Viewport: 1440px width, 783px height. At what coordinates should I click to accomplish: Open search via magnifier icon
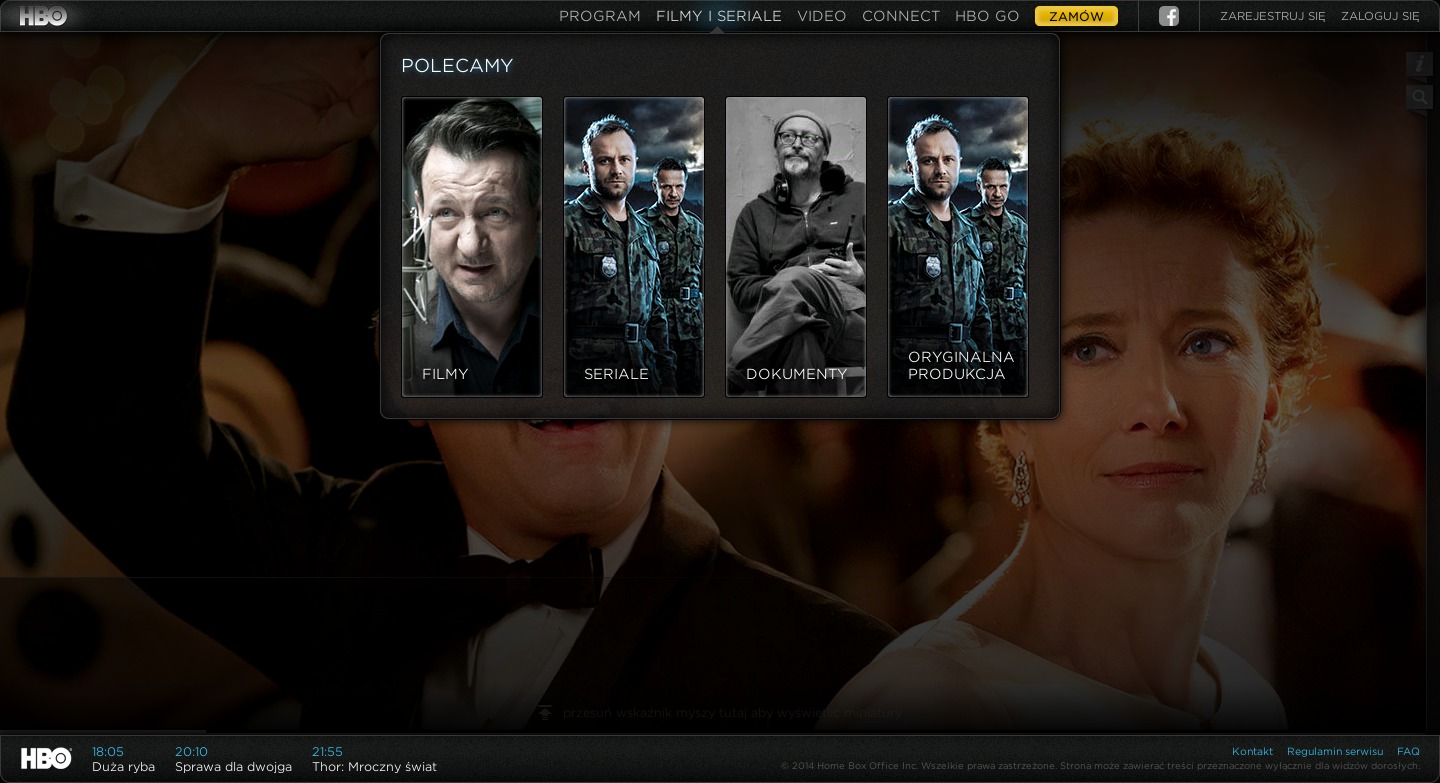[1418, 97]
